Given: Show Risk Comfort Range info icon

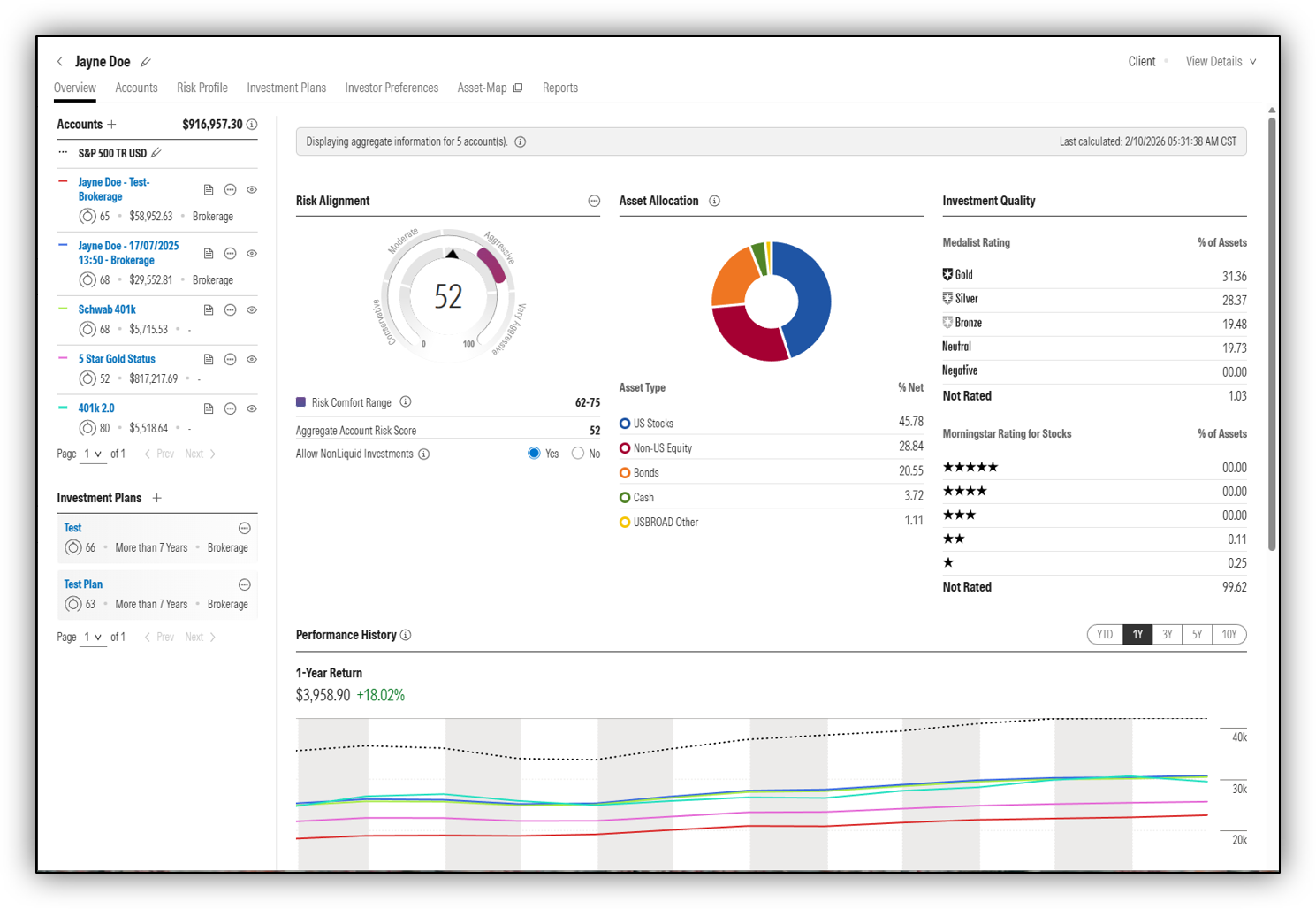Looking at the screenshot, I should [406, 402].
